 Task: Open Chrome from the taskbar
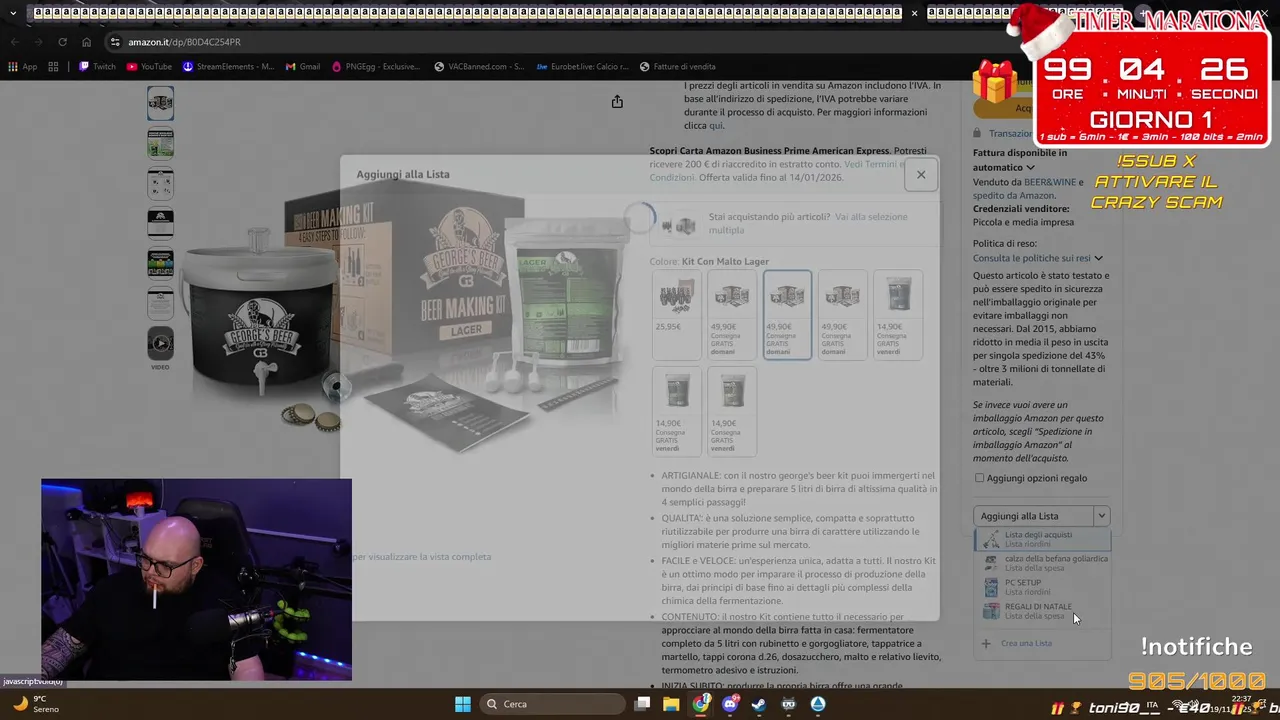701,704
